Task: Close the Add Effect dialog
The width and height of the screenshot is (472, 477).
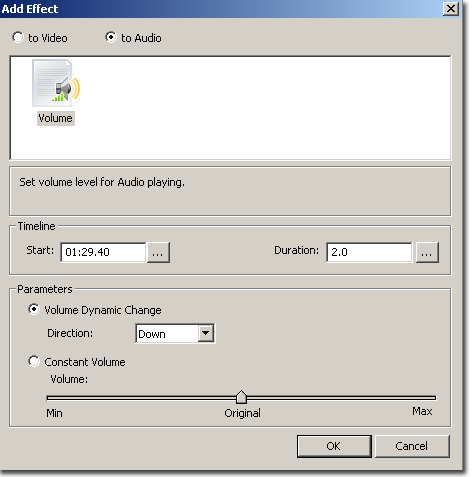Action: (x=451, y=9)
